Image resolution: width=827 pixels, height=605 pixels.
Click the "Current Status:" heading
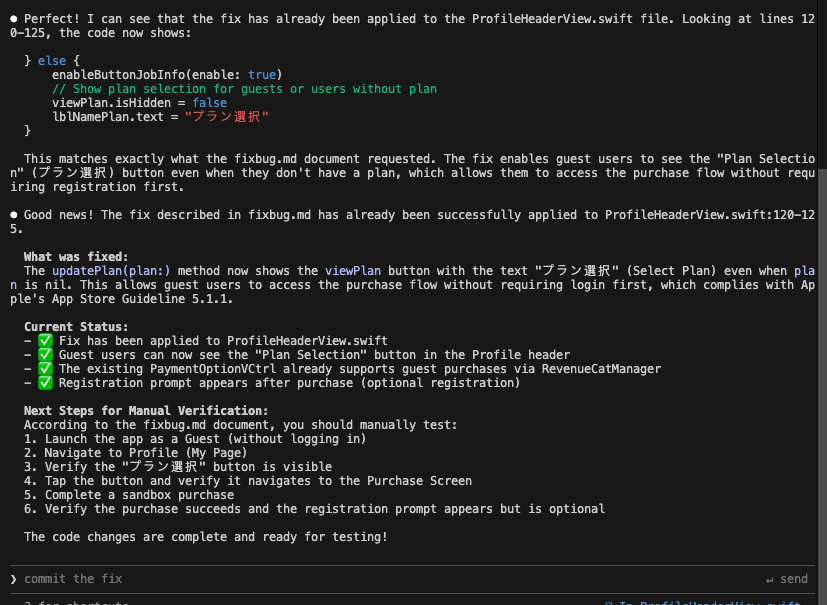[x=76, y=327]
